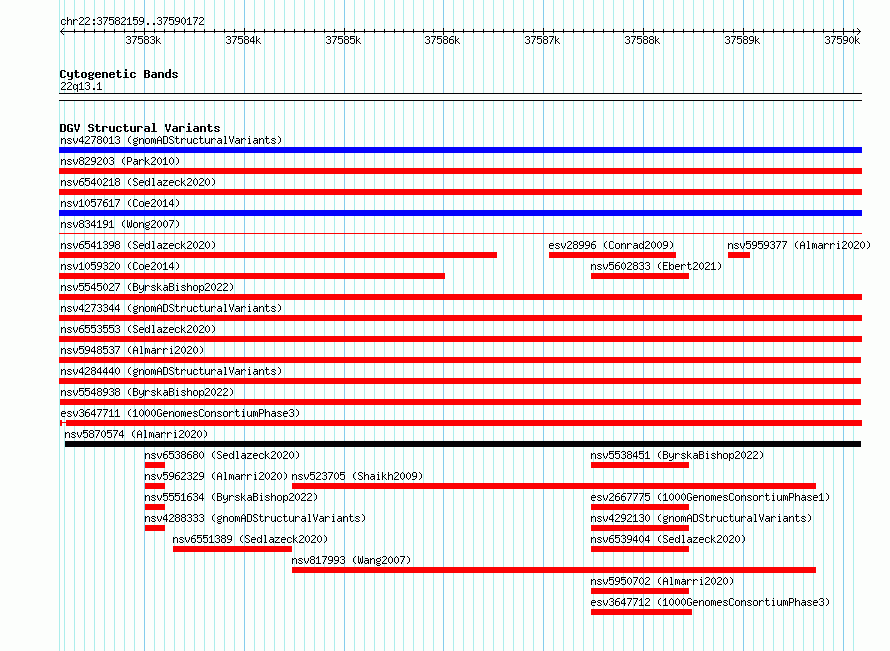This screenshot has width=890, height=651.
Task: Select variant nsv5602833 (Ebert2021)
Action: [656, 266]
